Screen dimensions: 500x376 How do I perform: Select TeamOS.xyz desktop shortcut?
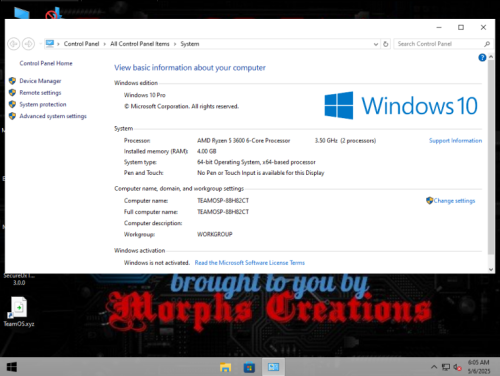point(19,312)
